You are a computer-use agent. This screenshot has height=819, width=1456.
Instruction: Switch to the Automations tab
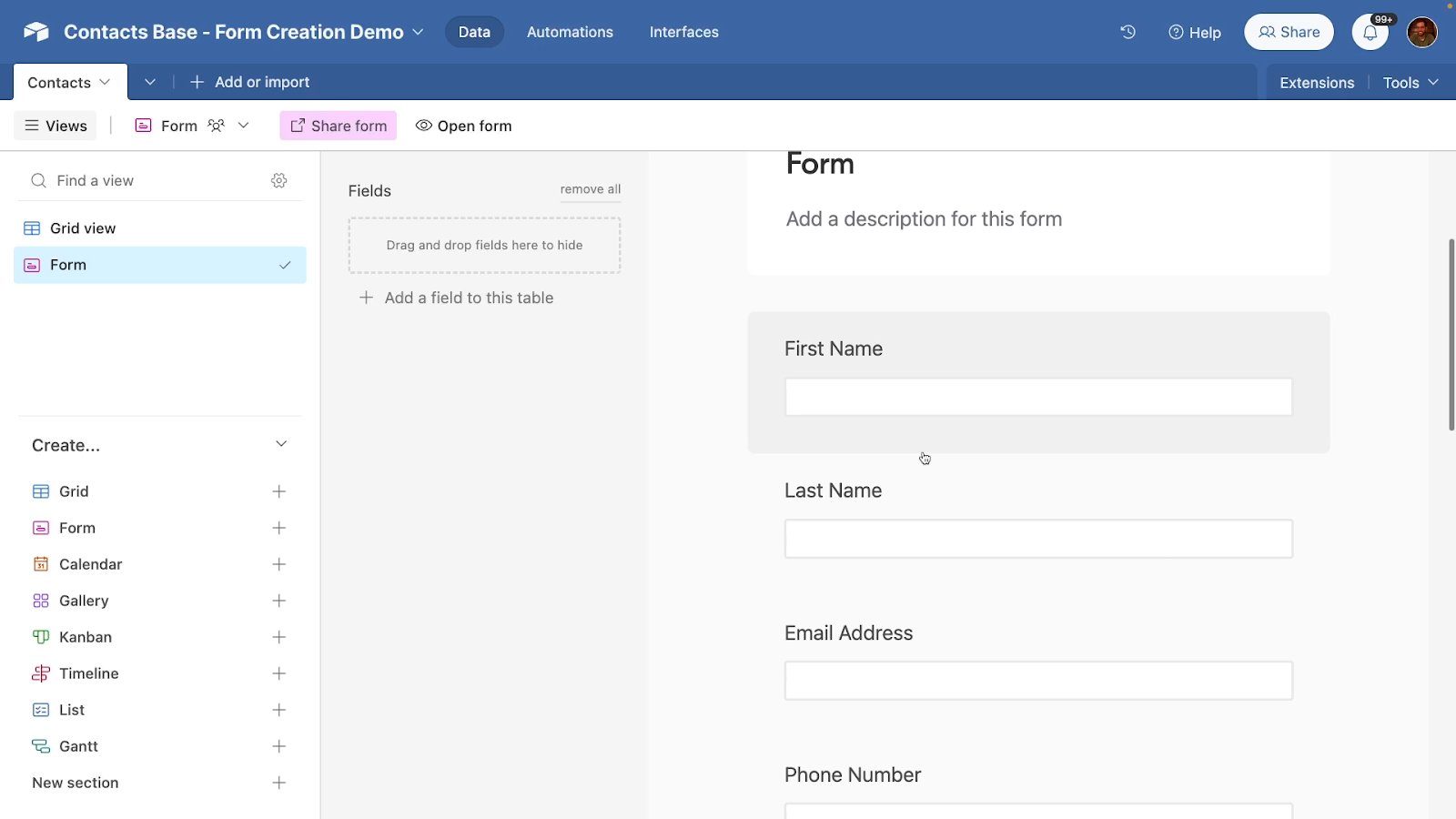(x=570, y=32)
